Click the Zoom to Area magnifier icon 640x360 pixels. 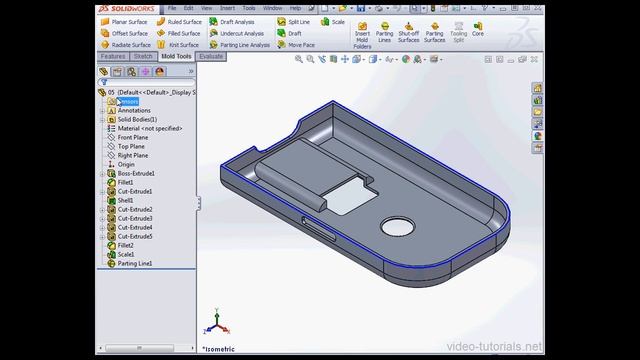(x=310, y=59)
